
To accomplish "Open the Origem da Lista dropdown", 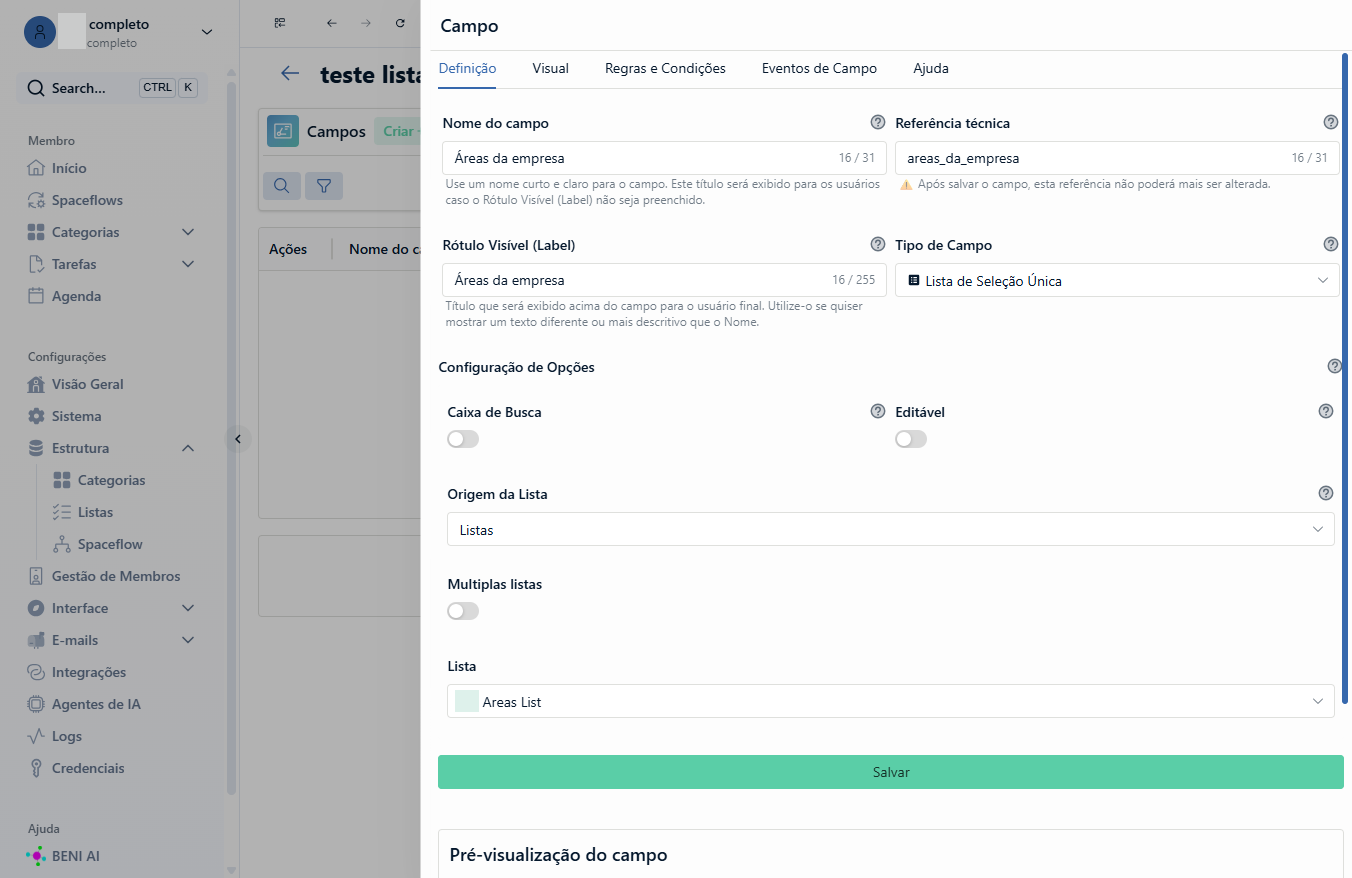I will 890,530.
